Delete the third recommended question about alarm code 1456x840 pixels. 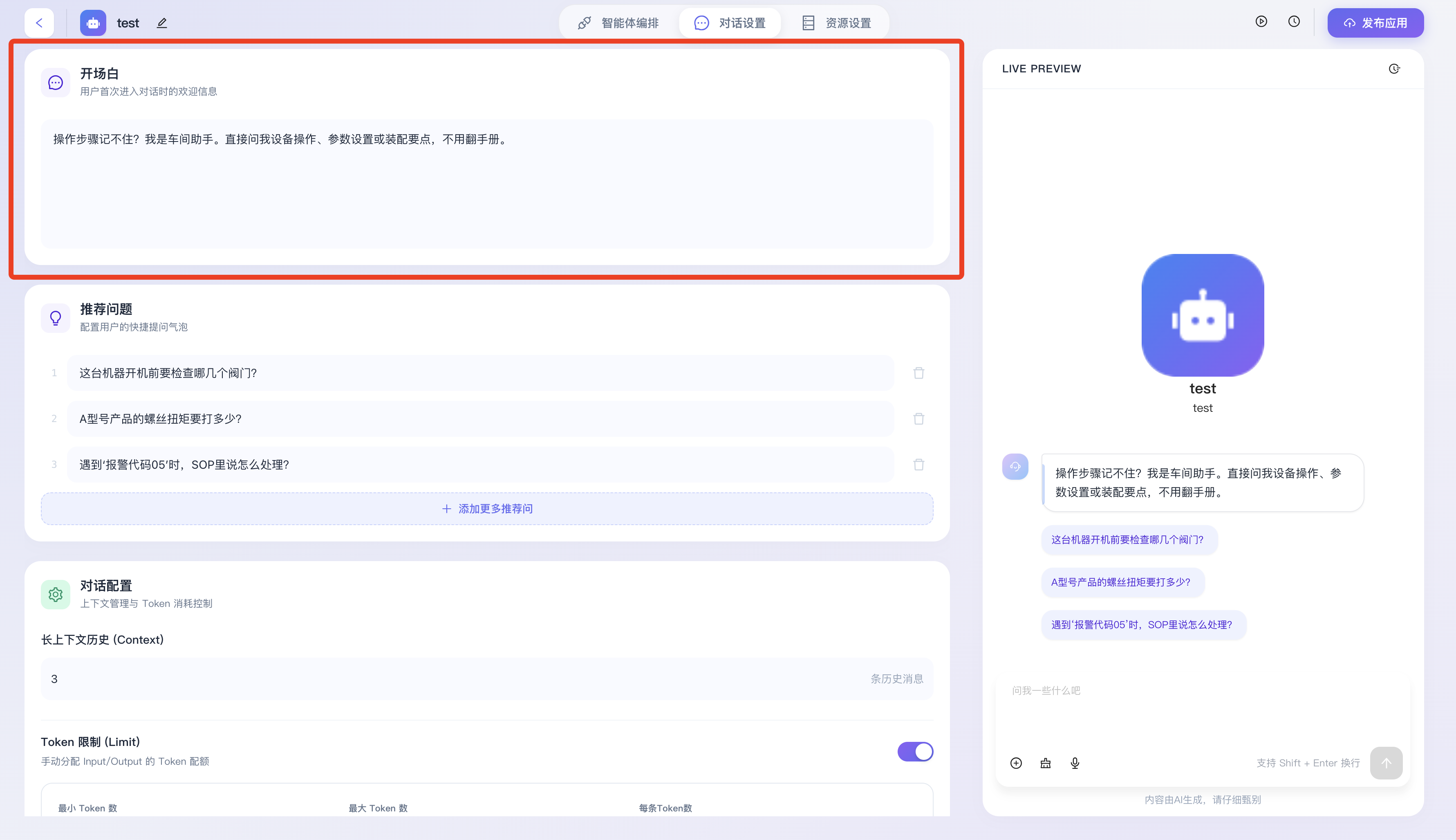918,465
